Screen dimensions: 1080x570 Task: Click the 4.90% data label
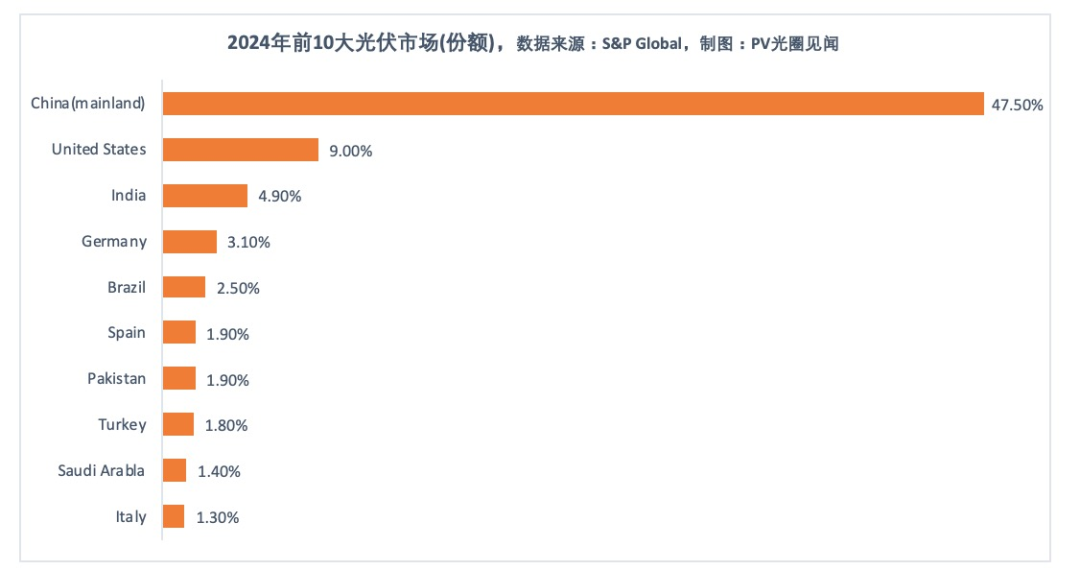(x=280, y=196)
